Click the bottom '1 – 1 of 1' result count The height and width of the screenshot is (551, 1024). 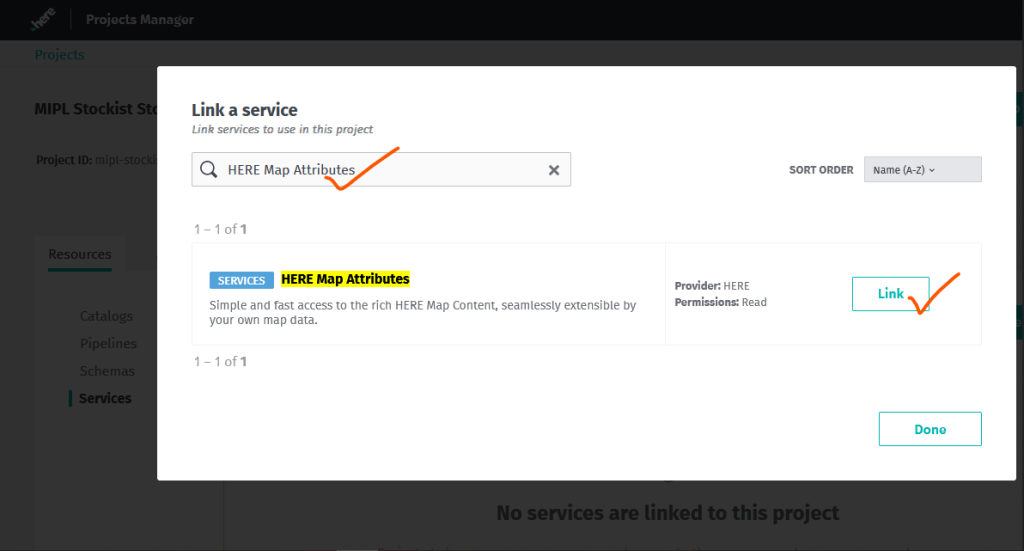point(220,362)
